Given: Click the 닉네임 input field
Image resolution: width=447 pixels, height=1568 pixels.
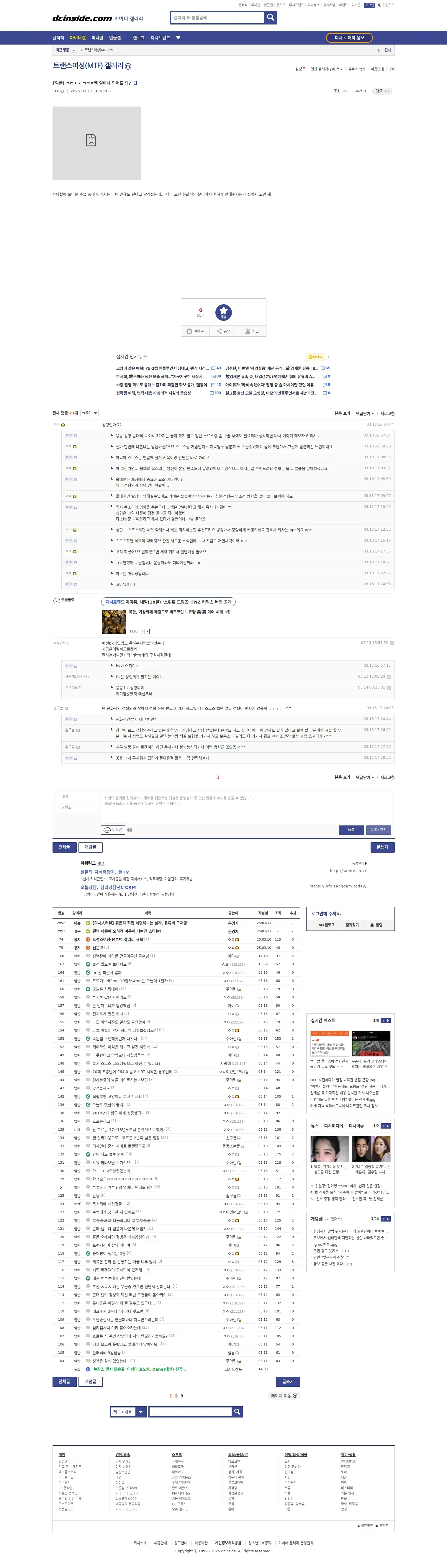Looking at the screenshot, I should (x=77, y=796).
